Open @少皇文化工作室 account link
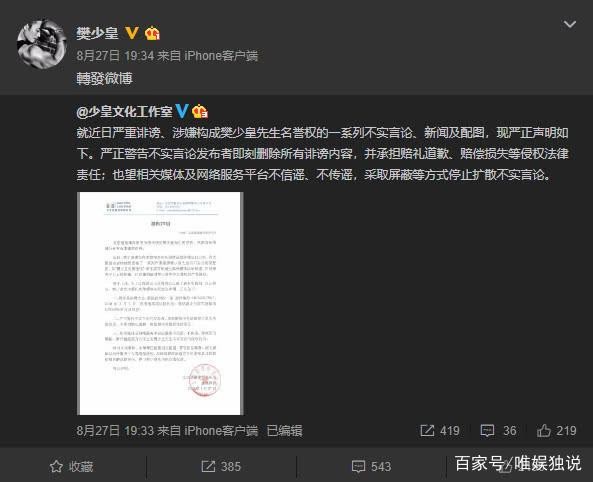This screenshot has width=593, height=482. coord(124,112)
